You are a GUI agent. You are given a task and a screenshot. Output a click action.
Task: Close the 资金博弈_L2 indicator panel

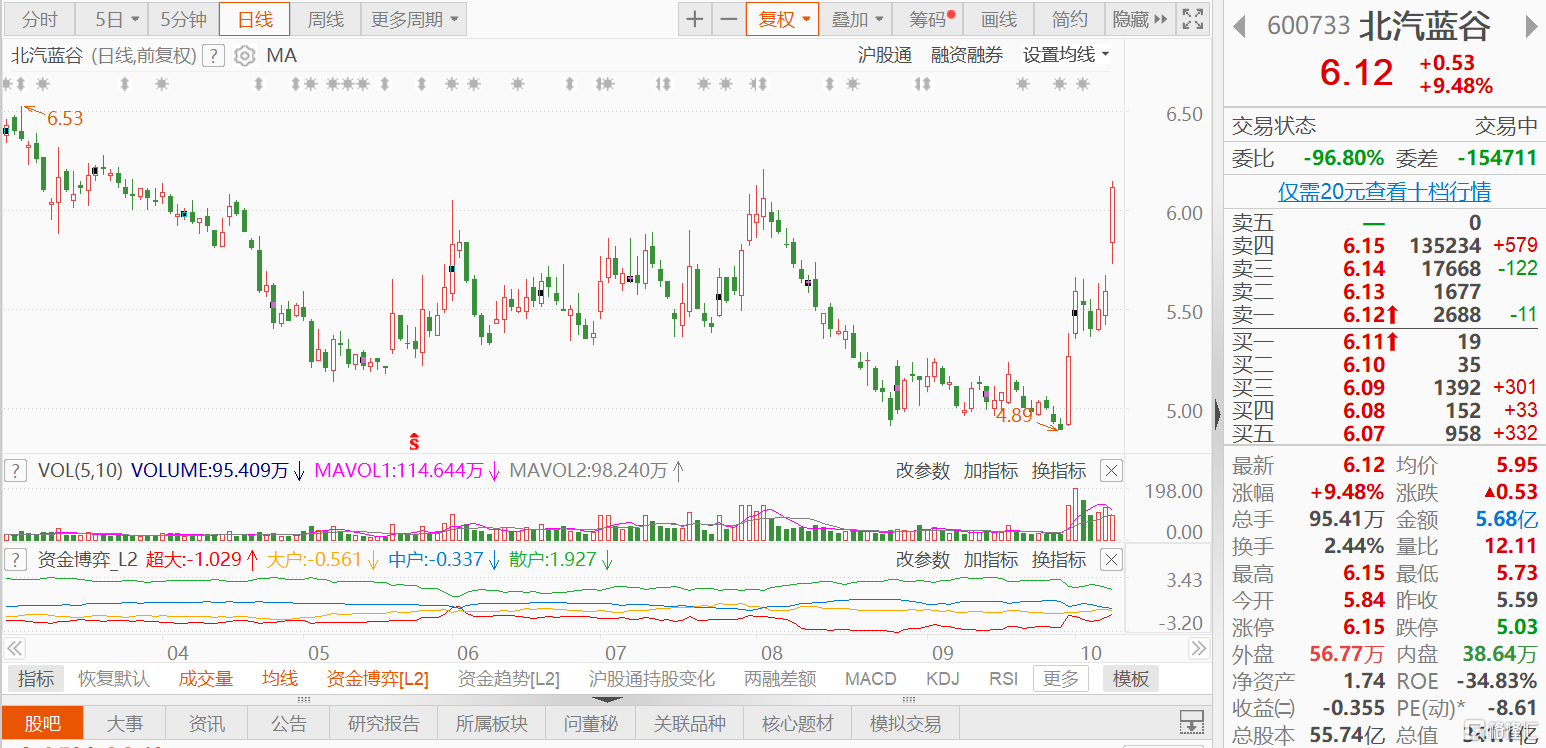[1111, 559]
